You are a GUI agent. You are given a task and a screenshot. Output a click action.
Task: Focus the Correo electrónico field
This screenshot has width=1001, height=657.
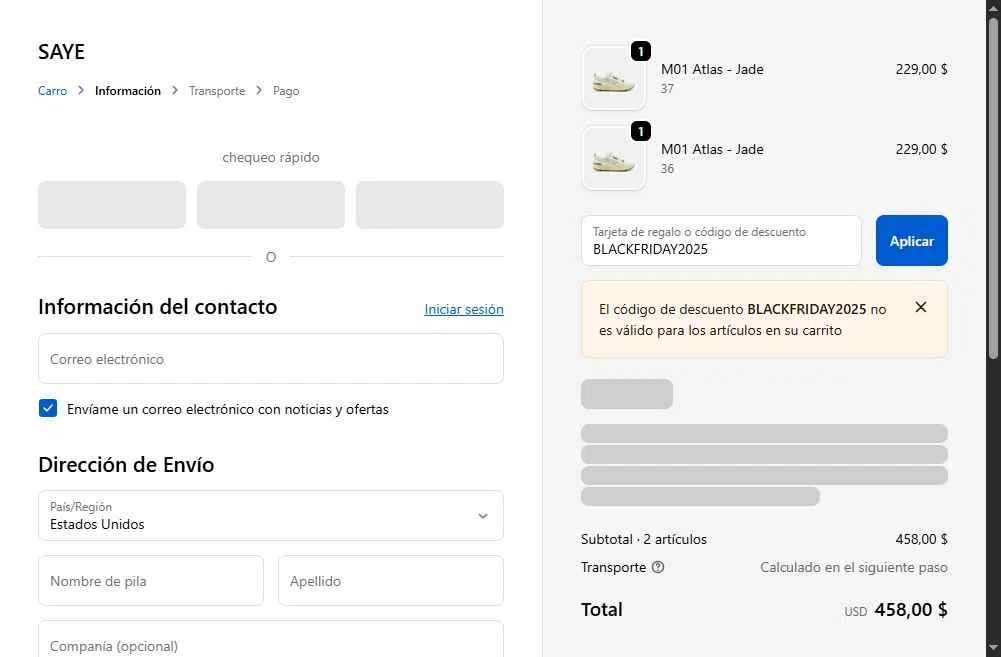click(x=271, y=359)
